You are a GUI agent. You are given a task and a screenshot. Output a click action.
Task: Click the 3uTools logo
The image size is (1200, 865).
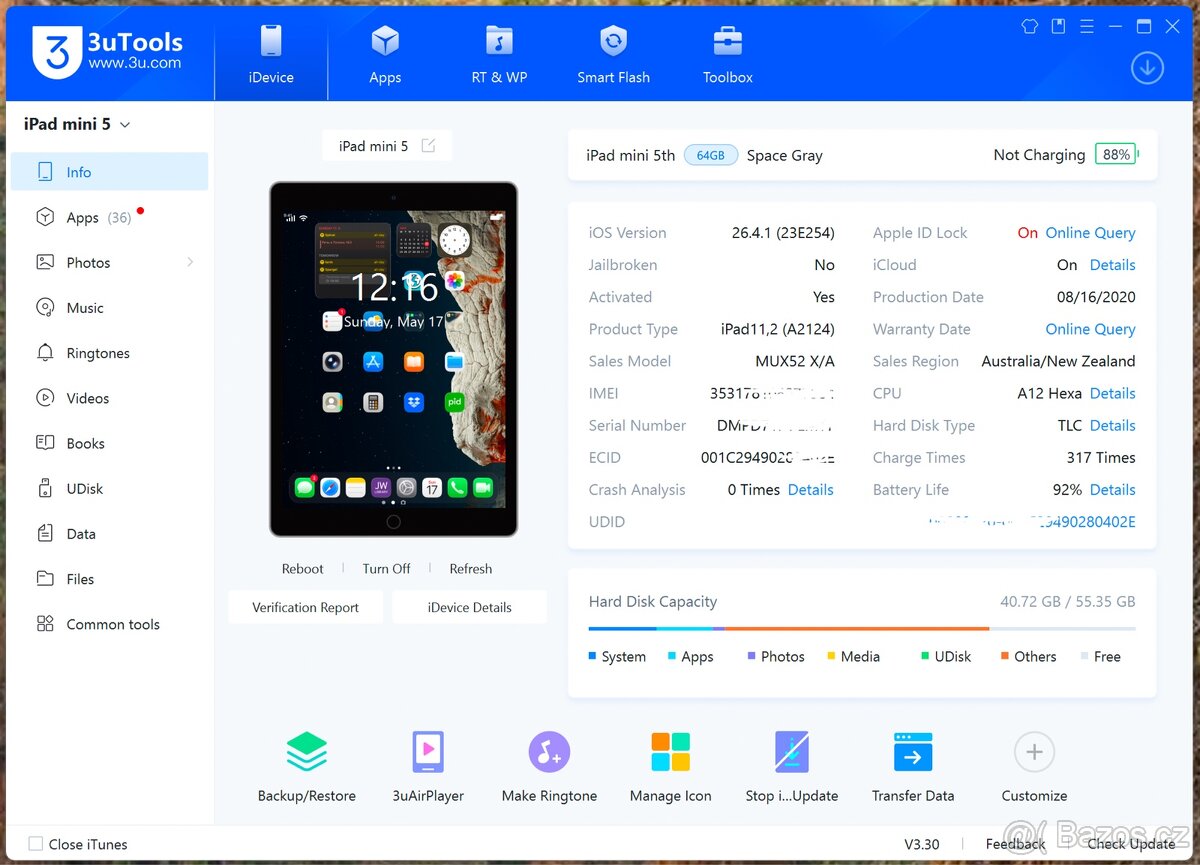tap(108, 53)
